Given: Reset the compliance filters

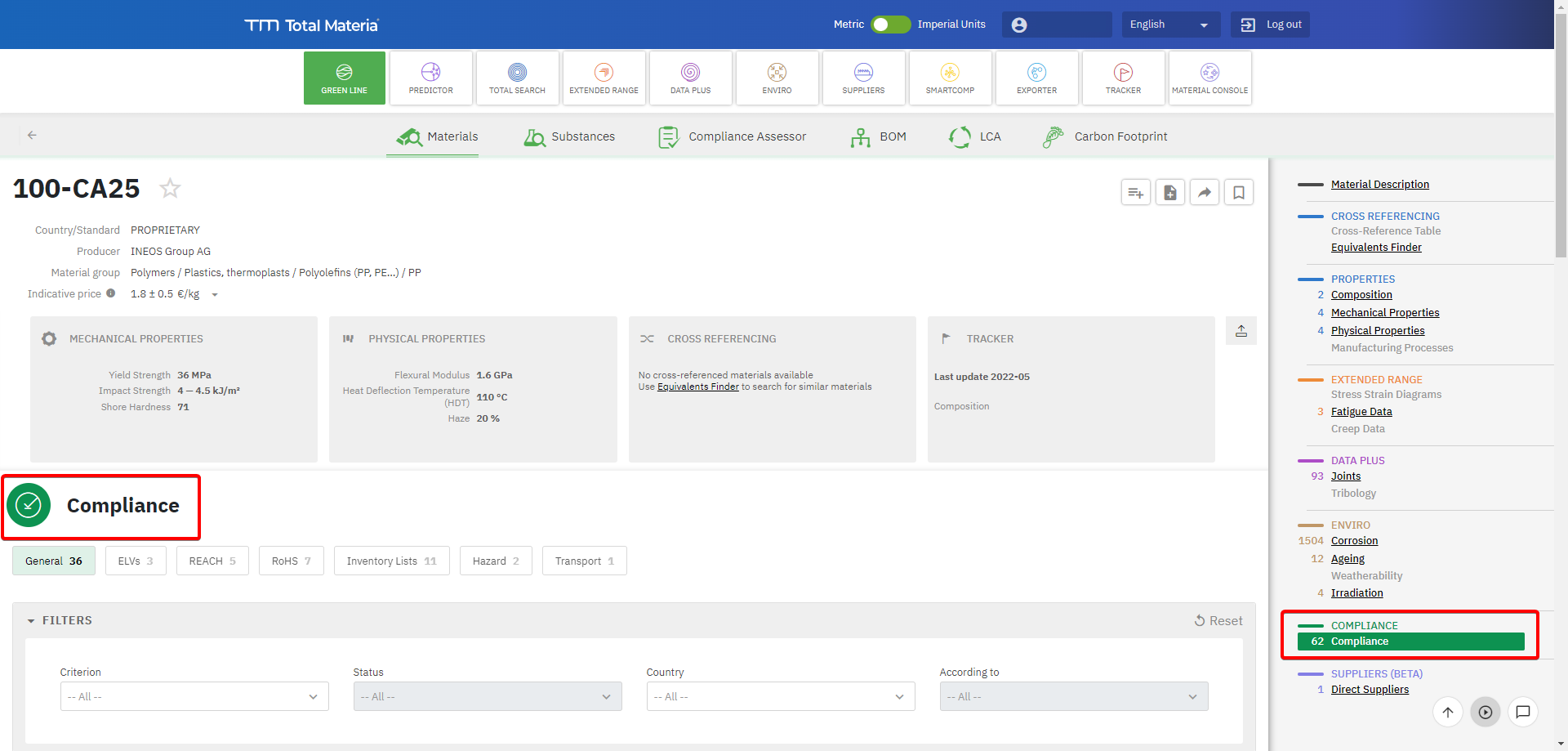Looking at the screenshot, I should click(1218, 621).
